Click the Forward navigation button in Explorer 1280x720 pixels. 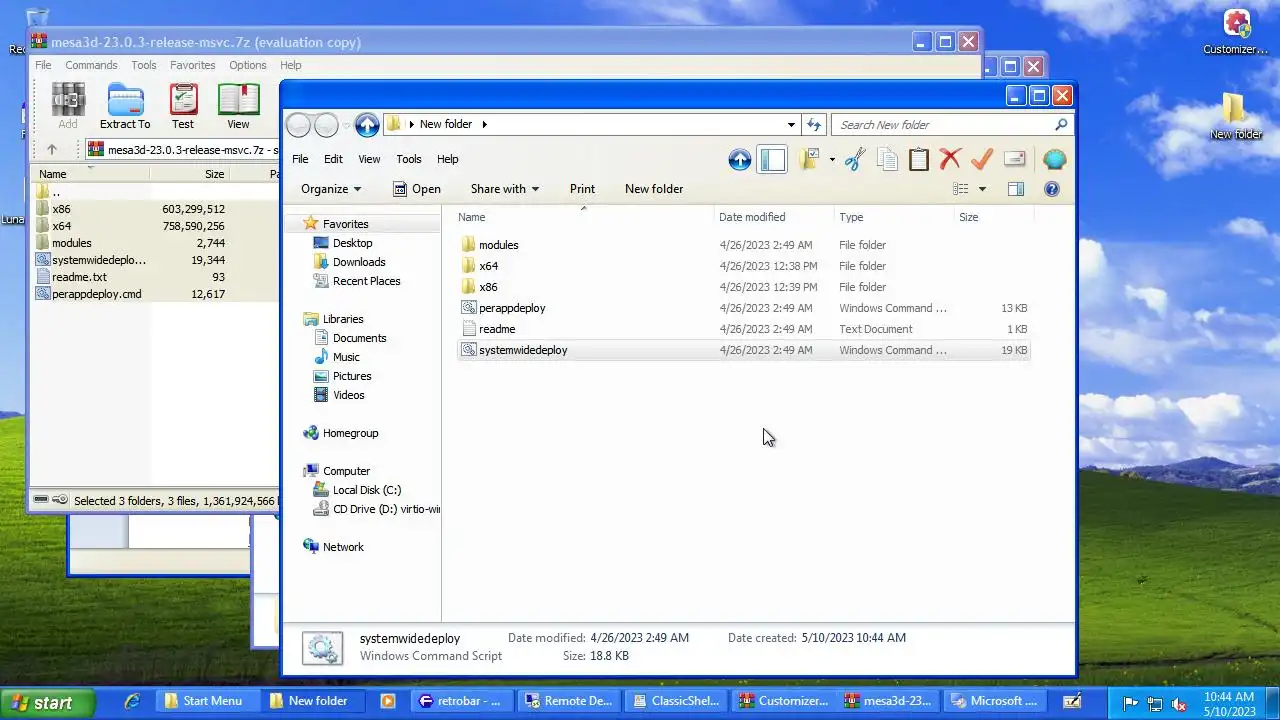[326, 125]
